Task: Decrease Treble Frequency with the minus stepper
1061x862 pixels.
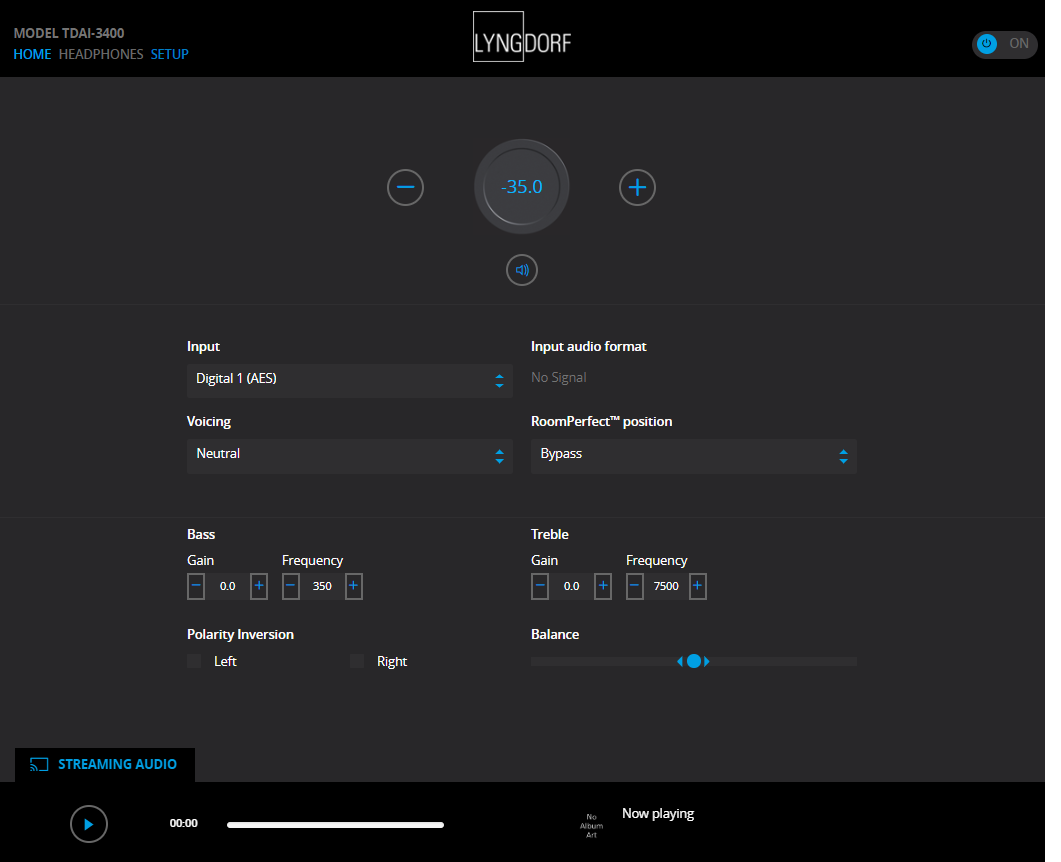Action: click(634, 586)
